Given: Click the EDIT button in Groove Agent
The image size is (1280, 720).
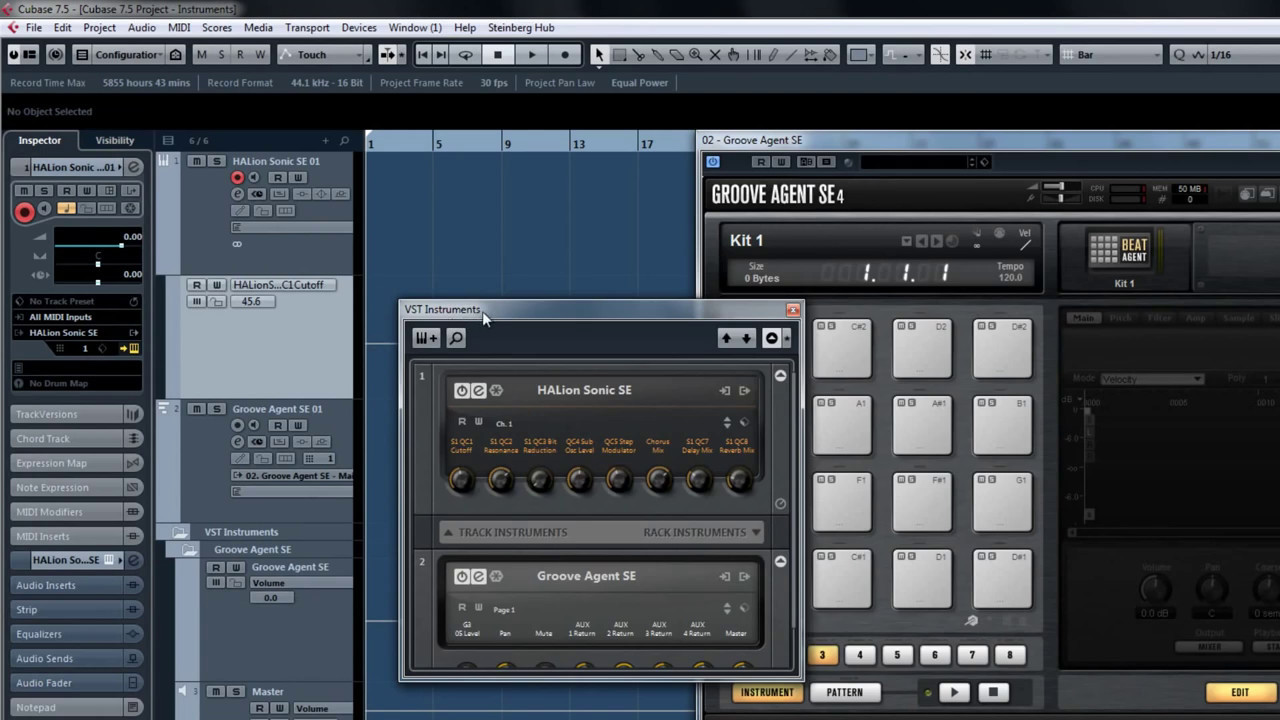Looking at the screenshot, I should [x=1240, y=692].
